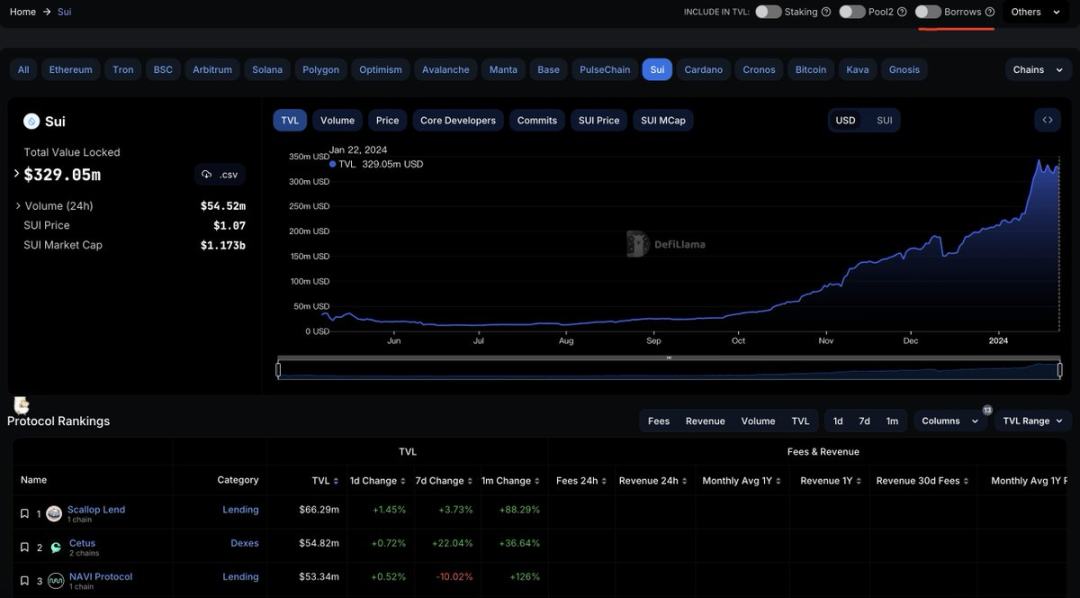Screen dimensions: 1080x598
Task: Go to Home breadcrumb link
Action: 23,12
